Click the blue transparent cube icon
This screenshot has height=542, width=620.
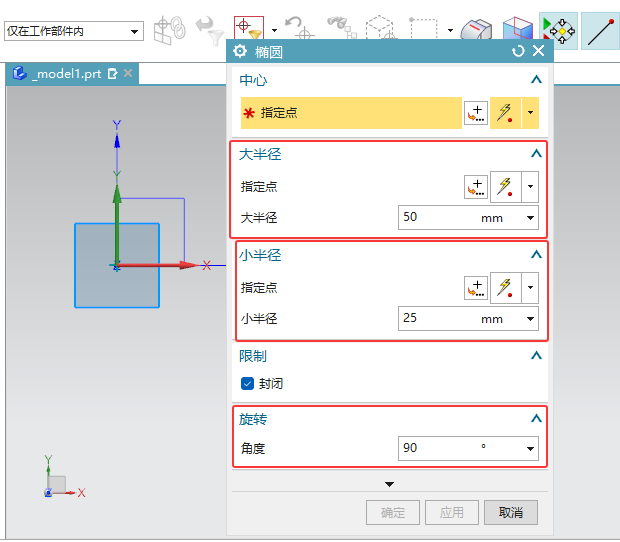coord(518,28)
